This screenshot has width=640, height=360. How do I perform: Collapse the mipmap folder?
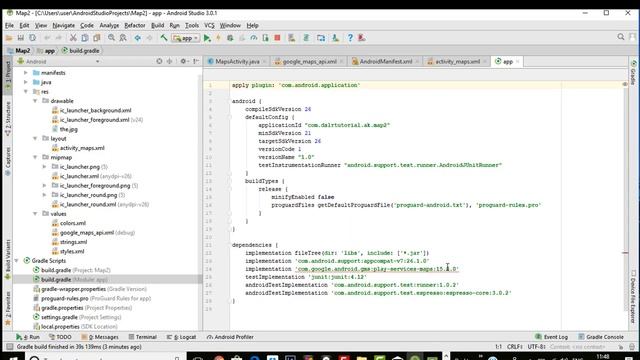35,157
